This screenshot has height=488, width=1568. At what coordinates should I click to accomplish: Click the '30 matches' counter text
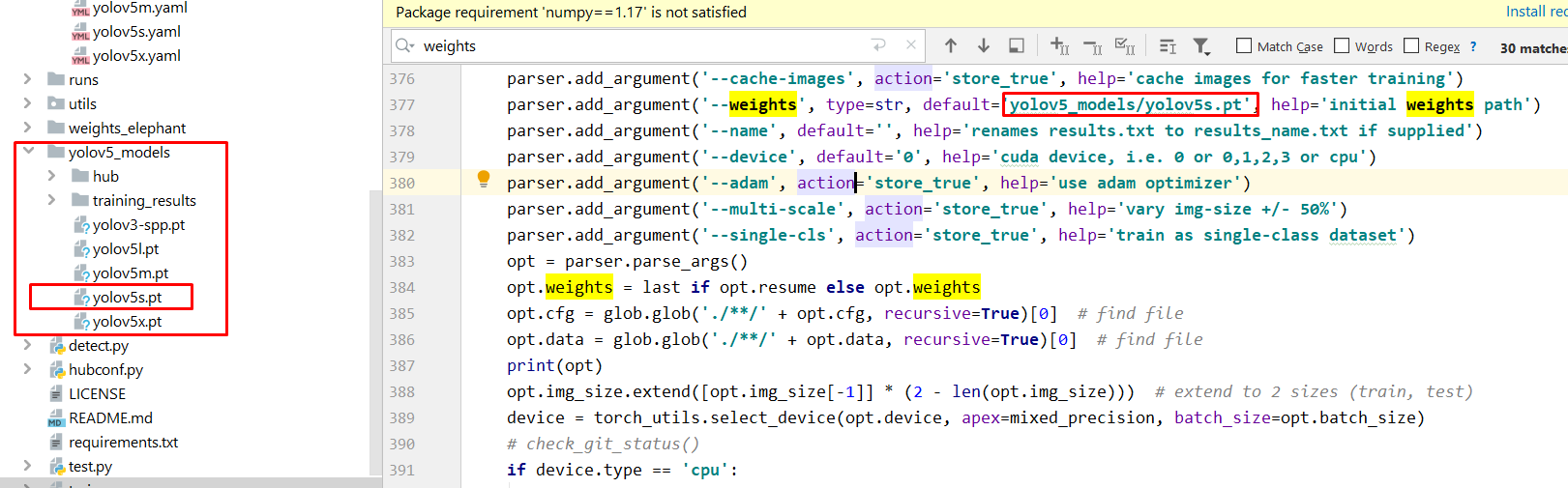(1533, 47)
